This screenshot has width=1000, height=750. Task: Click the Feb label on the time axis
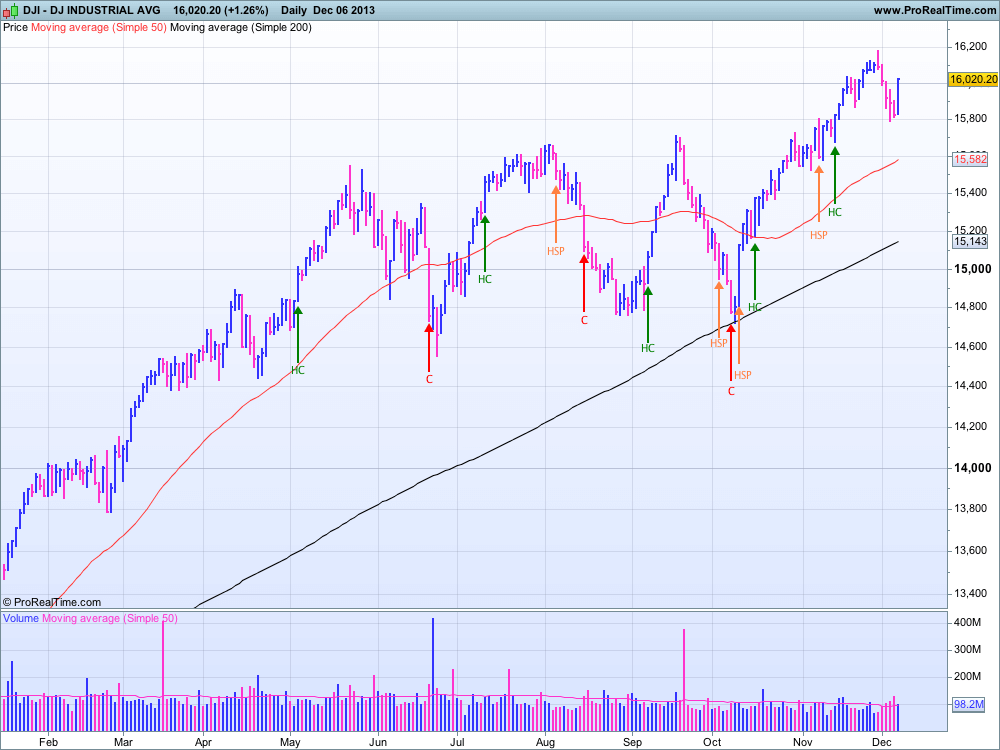tap(48, 742)
